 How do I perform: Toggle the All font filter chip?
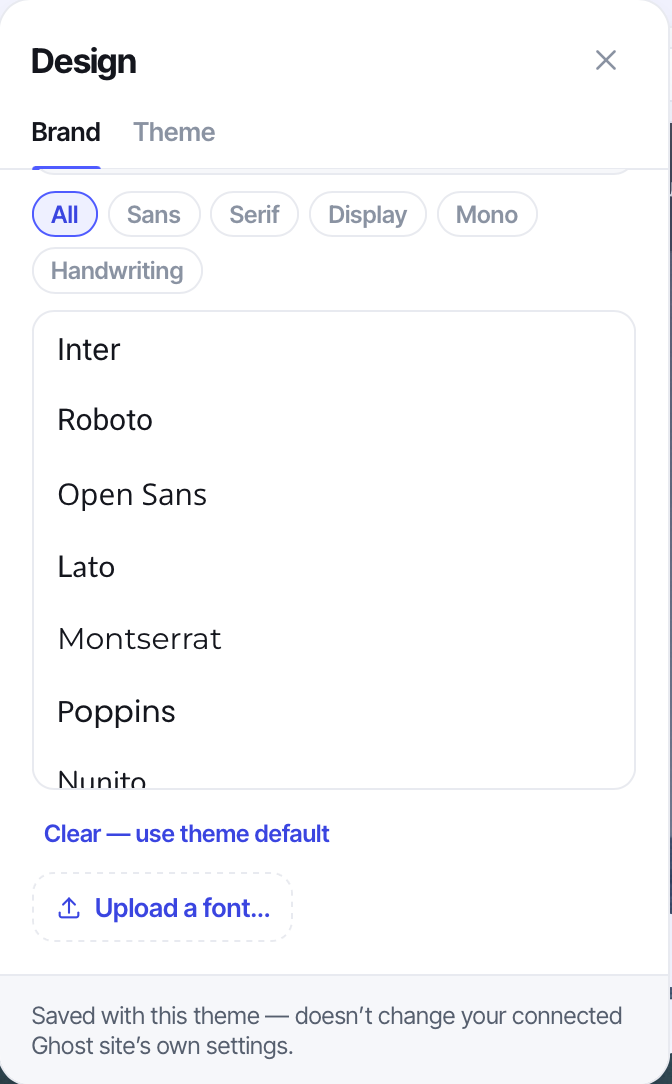65,214
